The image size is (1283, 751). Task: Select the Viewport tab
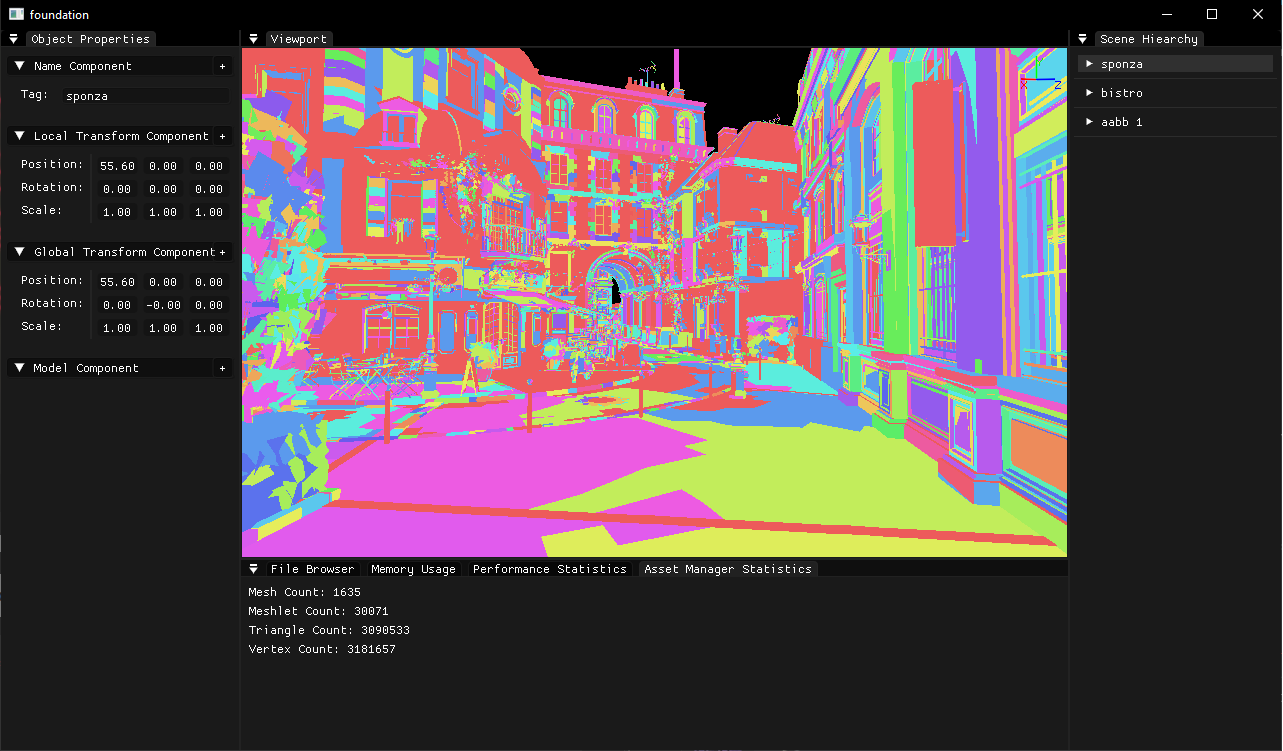[299, 39]
